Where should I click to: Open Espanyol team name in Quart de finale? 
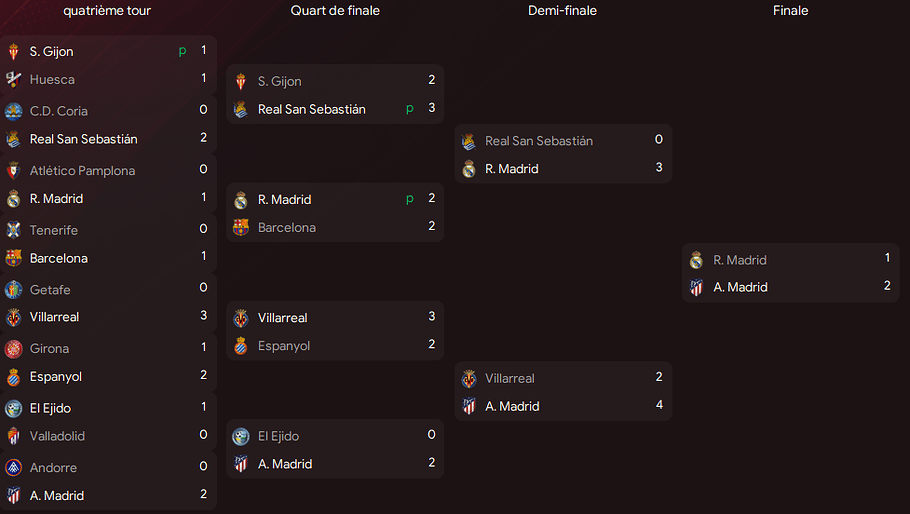284,346
